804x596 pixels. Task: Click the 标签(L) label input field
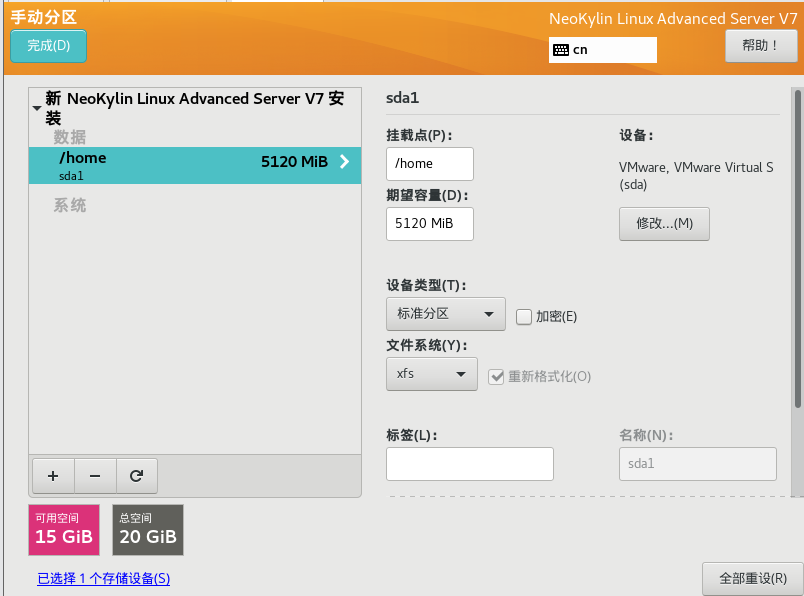470,464
